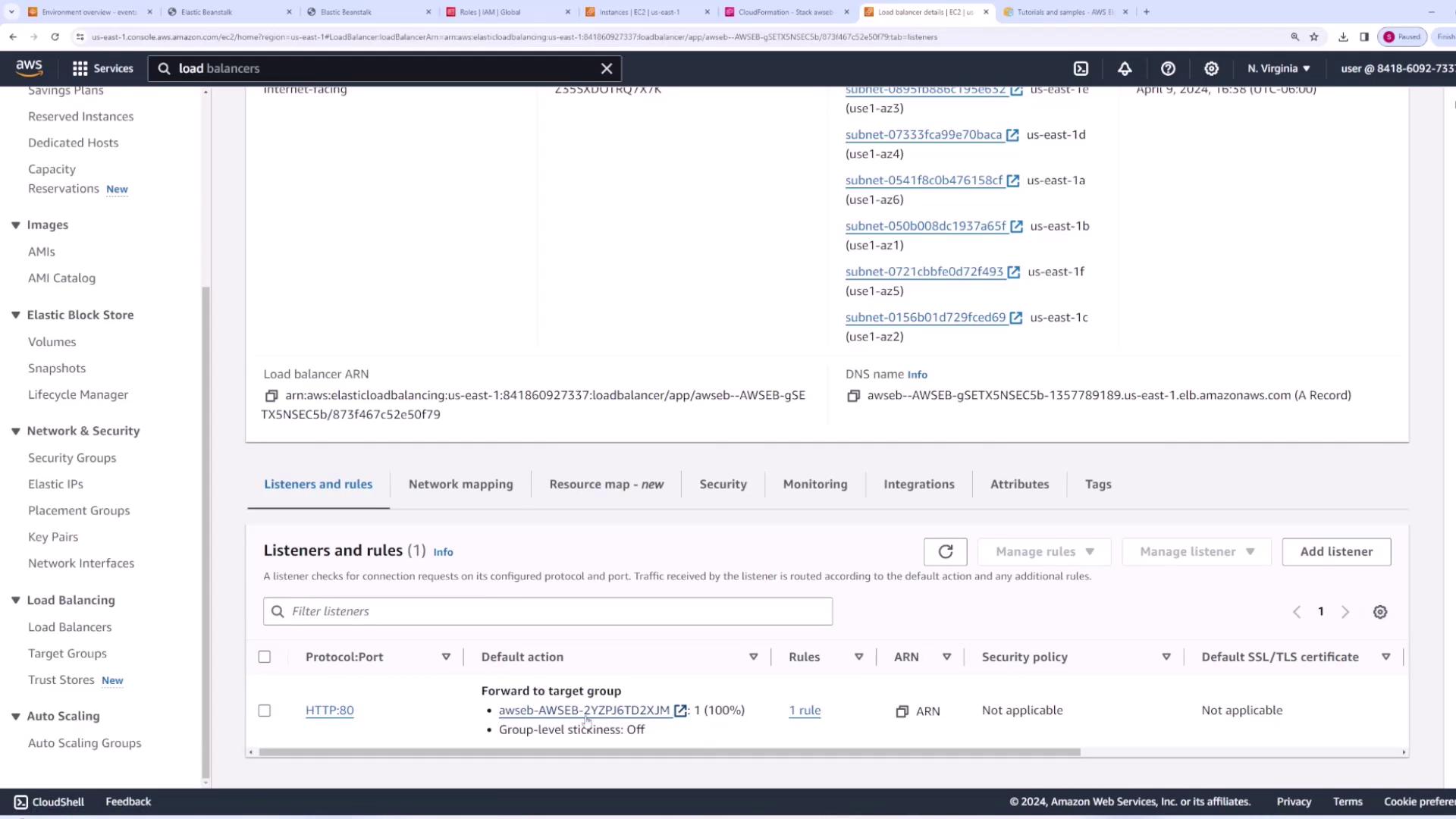Collapse the Elastic Block Store section
1456x819 pixels.
point(15,315)
